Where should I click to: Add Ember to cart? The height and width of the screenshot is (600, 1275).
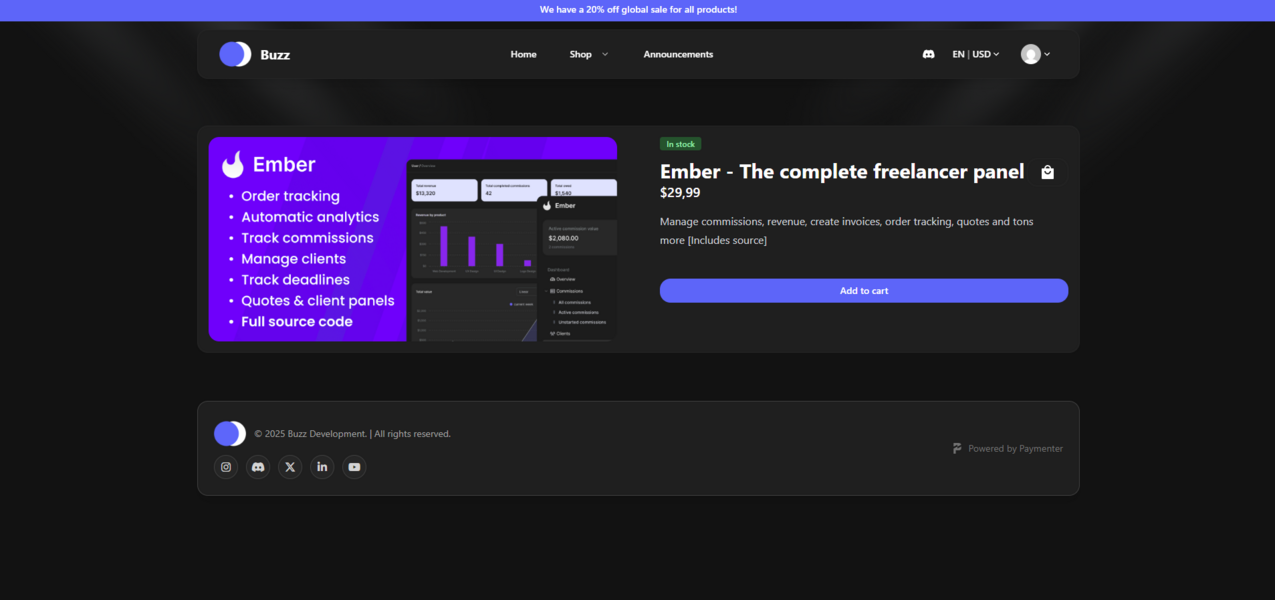point(864,291)
